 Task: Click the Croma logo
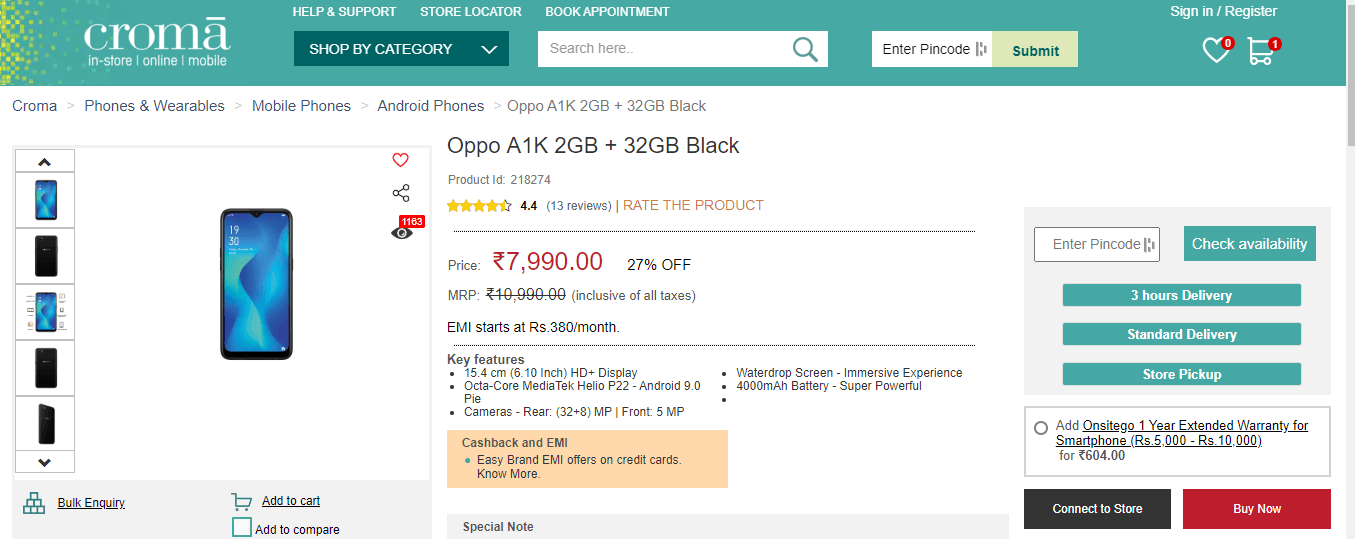click(x=157, y=43)
